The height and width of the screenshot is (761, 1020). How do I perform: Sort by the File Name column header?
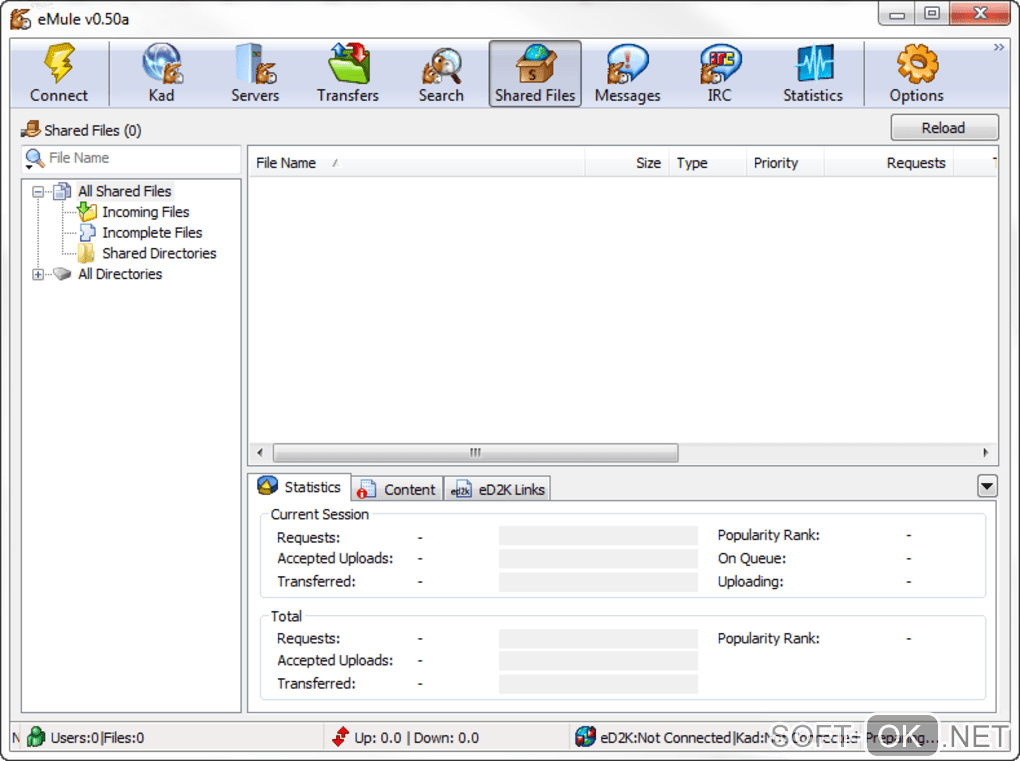click(416, 163)
